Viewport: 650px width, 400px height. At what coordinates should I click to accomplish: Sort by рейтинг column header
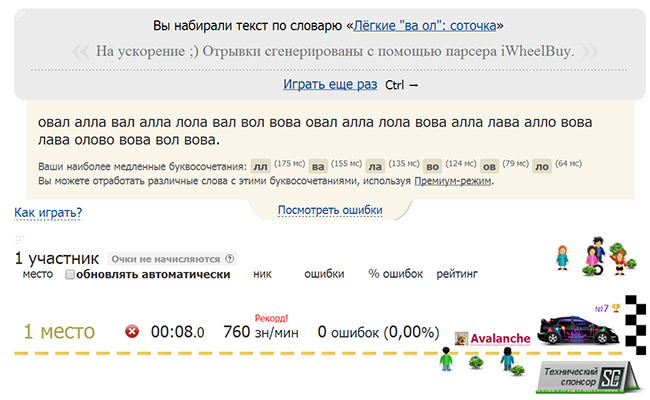coord(457,273)
